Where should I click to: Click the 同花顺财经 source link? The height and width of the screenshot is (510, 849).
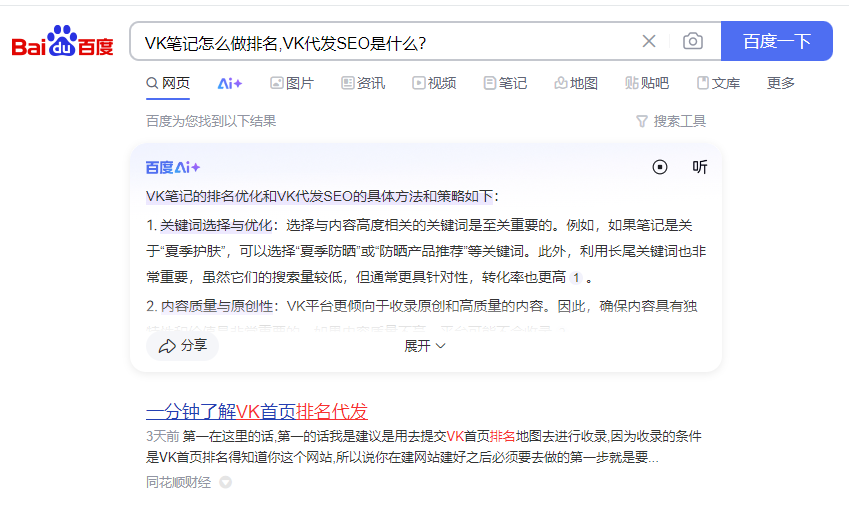178,482
